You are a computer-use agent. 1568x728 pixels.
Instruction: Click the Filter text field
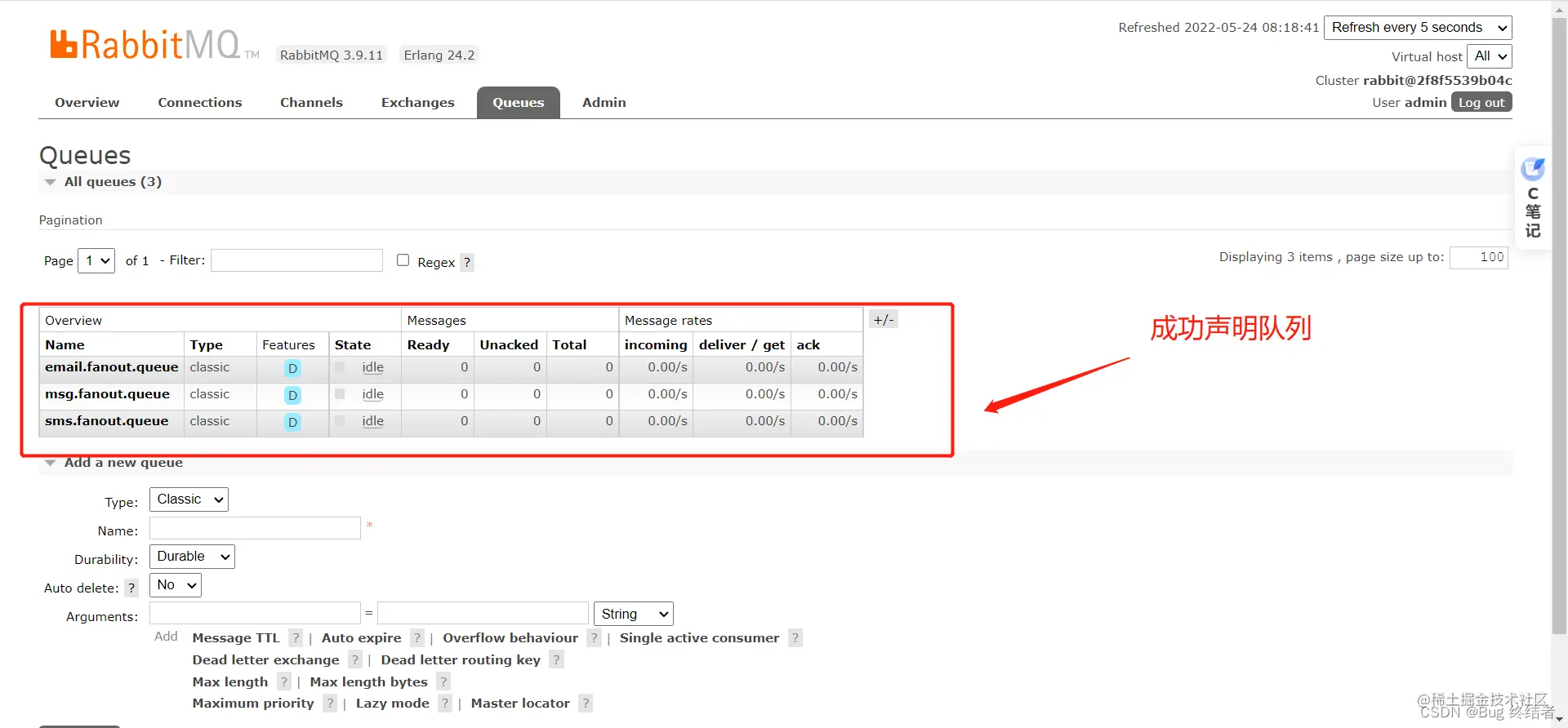tap(296, 260)
